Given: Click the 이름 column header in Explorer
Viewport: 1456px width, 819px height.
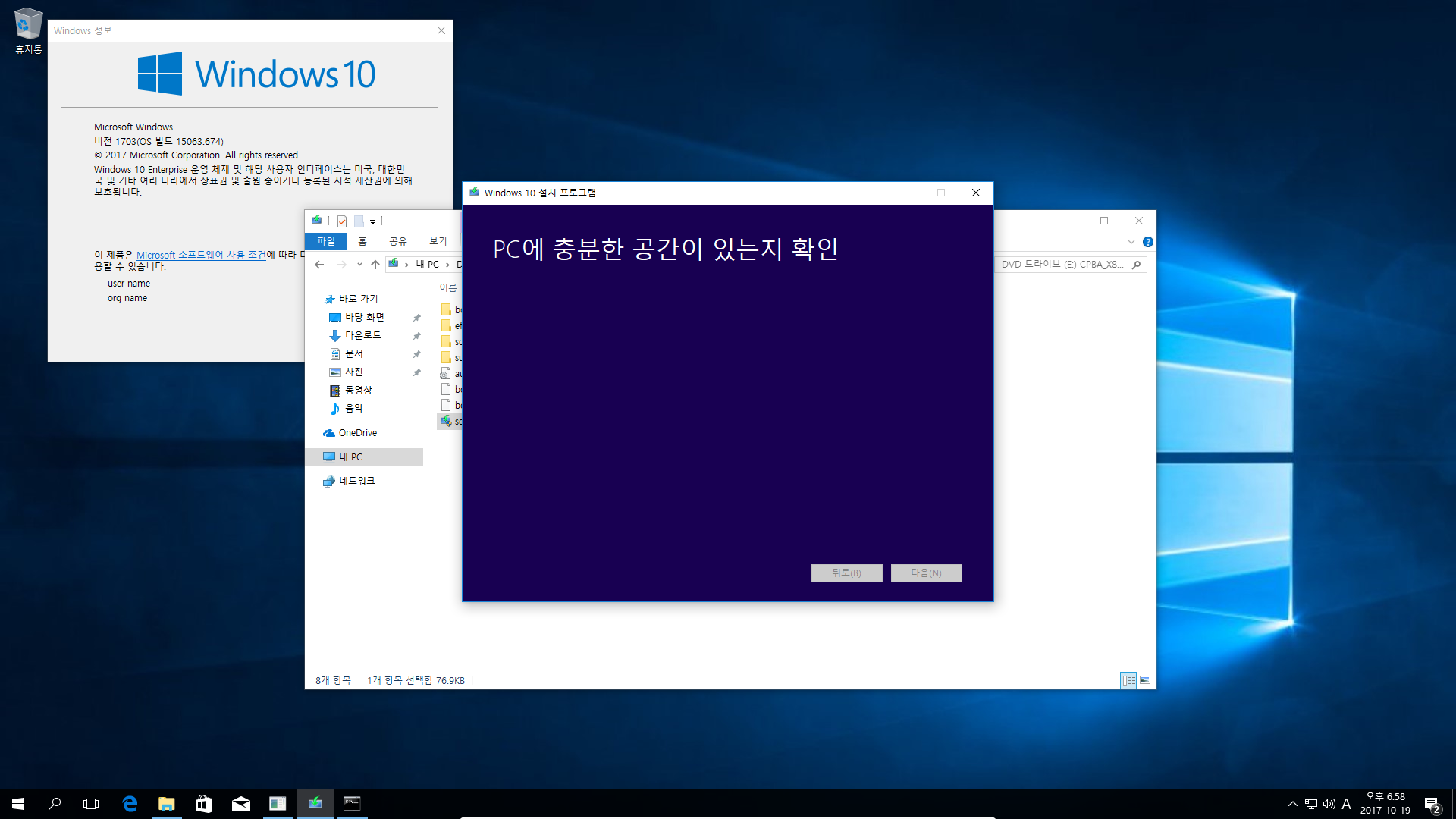Looking at the screenshot, I should tap(448, 287).
